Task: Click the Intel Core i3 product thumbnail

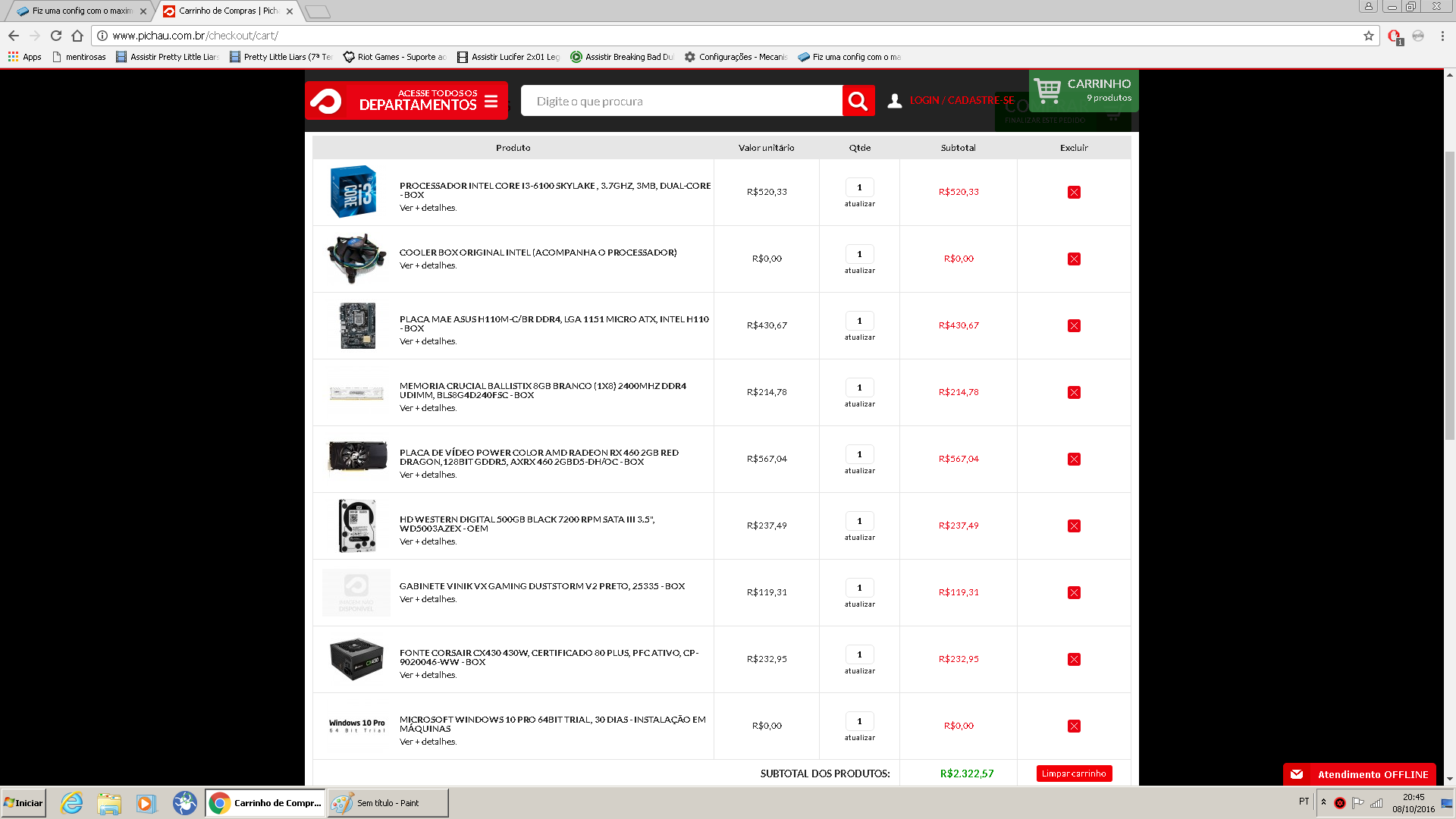Action: point(353,192)
